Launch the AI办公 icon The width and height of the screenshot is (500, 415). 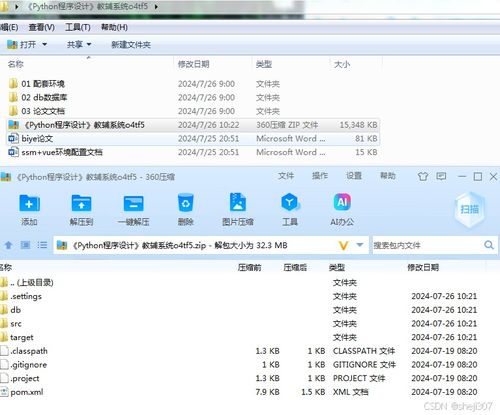(342, 202)
